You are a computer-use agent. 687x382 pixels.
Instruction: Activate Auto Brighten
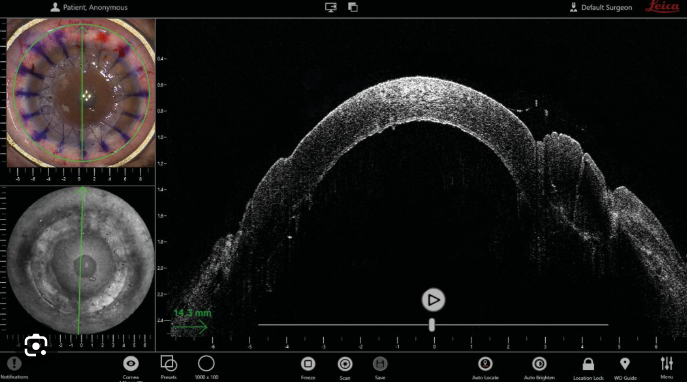click(x=539, y=364)
